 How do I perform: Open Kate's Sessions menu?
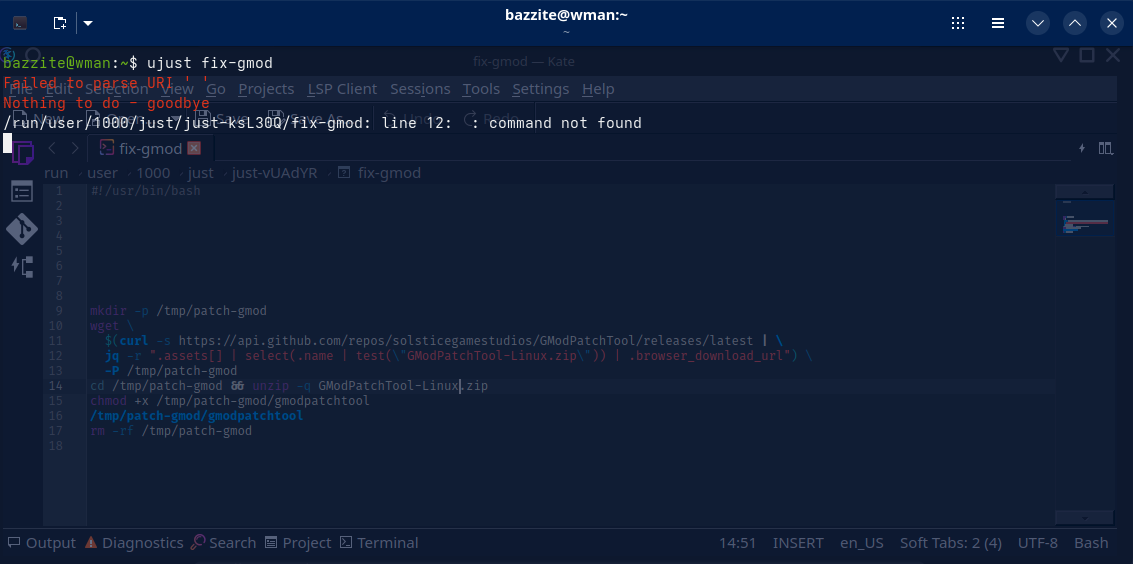(420, 89)
